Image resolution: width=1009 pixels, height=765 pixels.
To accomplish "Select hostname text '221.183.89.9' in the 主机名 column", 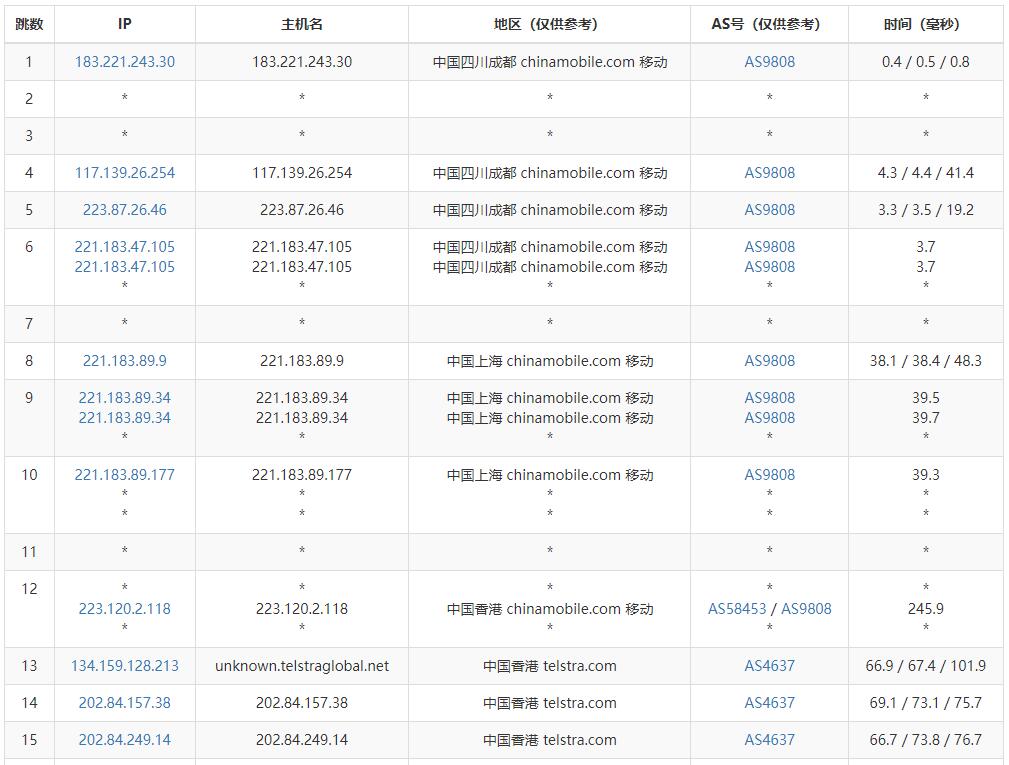I will (x=302, y=361).
